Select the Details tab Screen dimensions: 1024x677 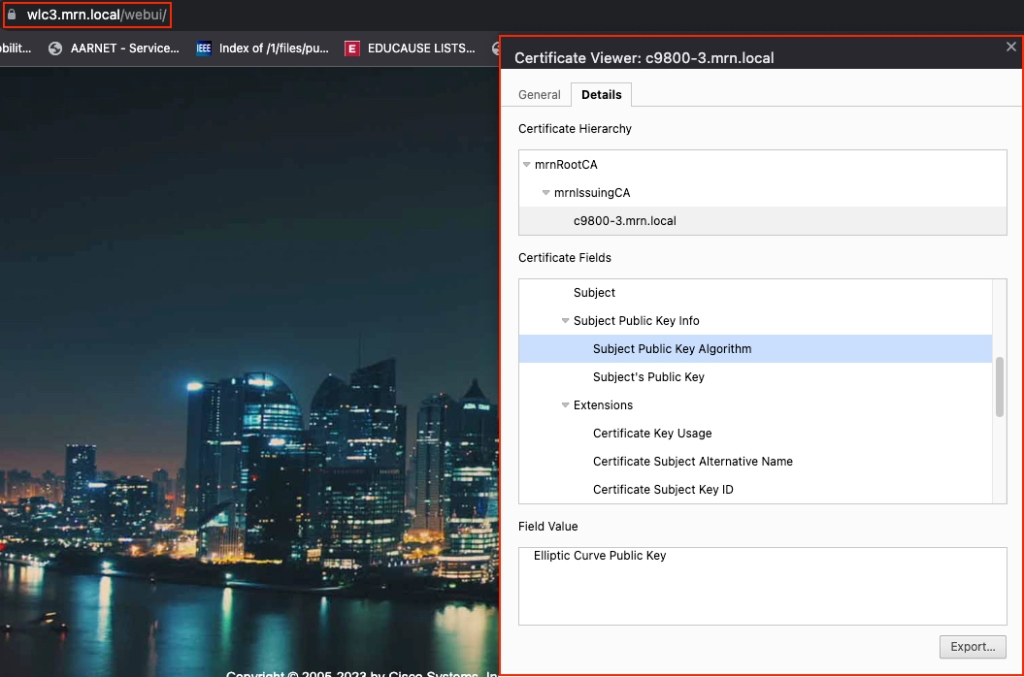pos(601,95)
